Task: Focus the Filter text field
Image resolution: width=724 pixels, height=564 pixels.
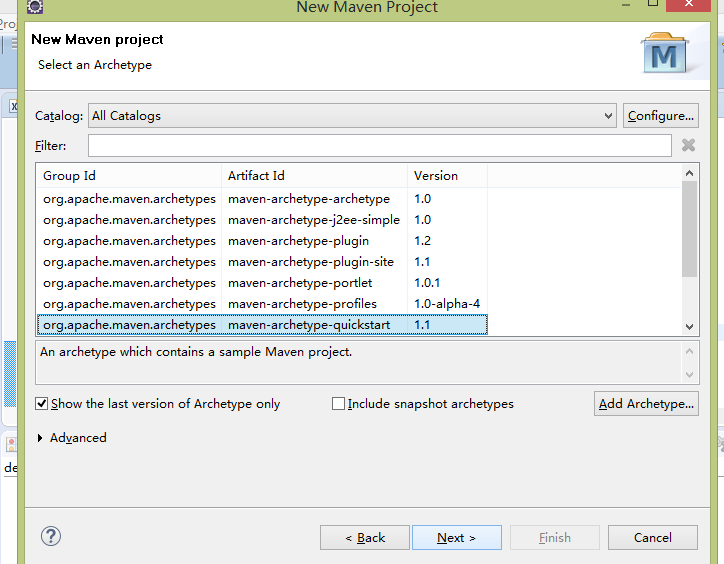Action: coord(380,146)
